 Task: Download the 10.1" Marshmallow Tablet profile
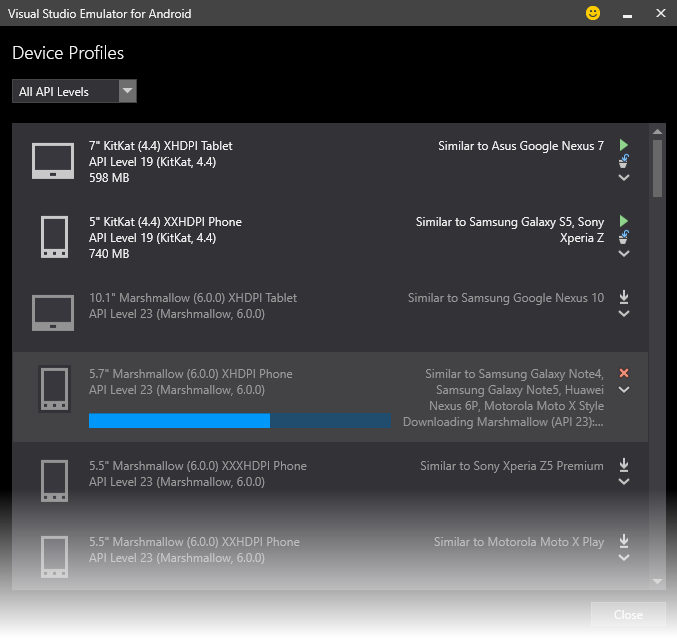click(x=624, y=297)
